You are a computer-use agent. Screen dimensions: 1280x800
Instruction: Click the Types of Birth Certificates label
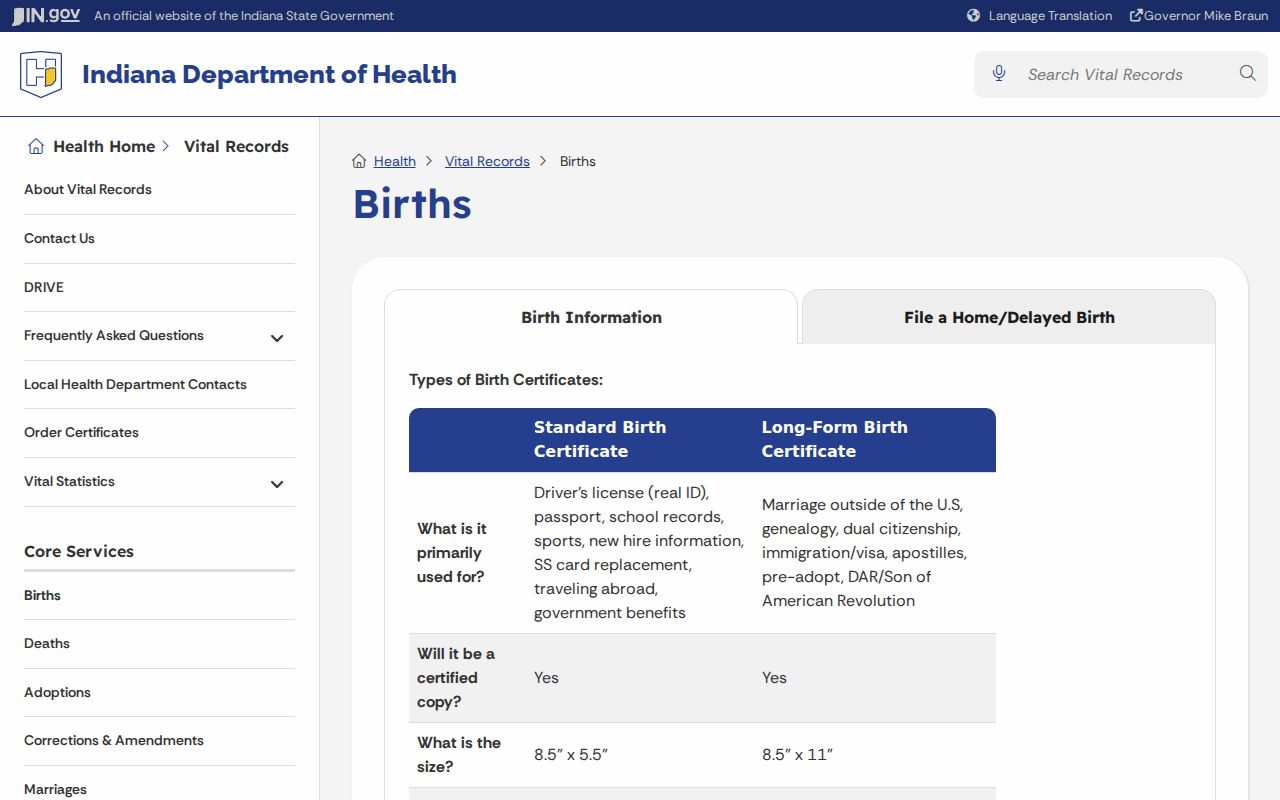coord(506,380)
